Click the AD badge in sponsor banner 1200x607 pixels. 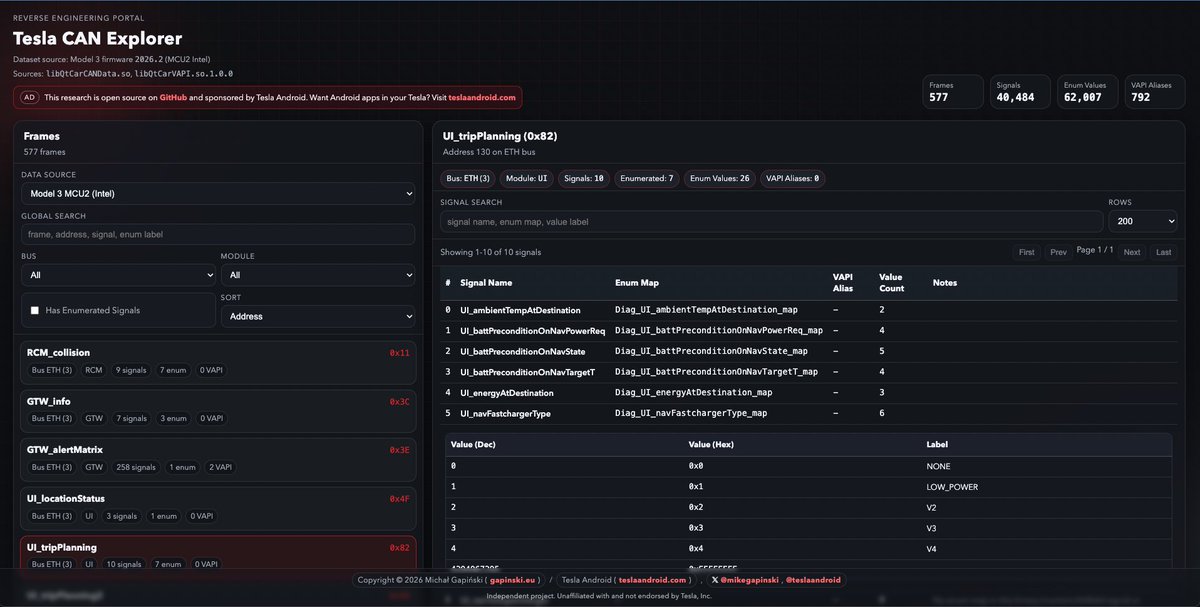[x=30, y=97]
